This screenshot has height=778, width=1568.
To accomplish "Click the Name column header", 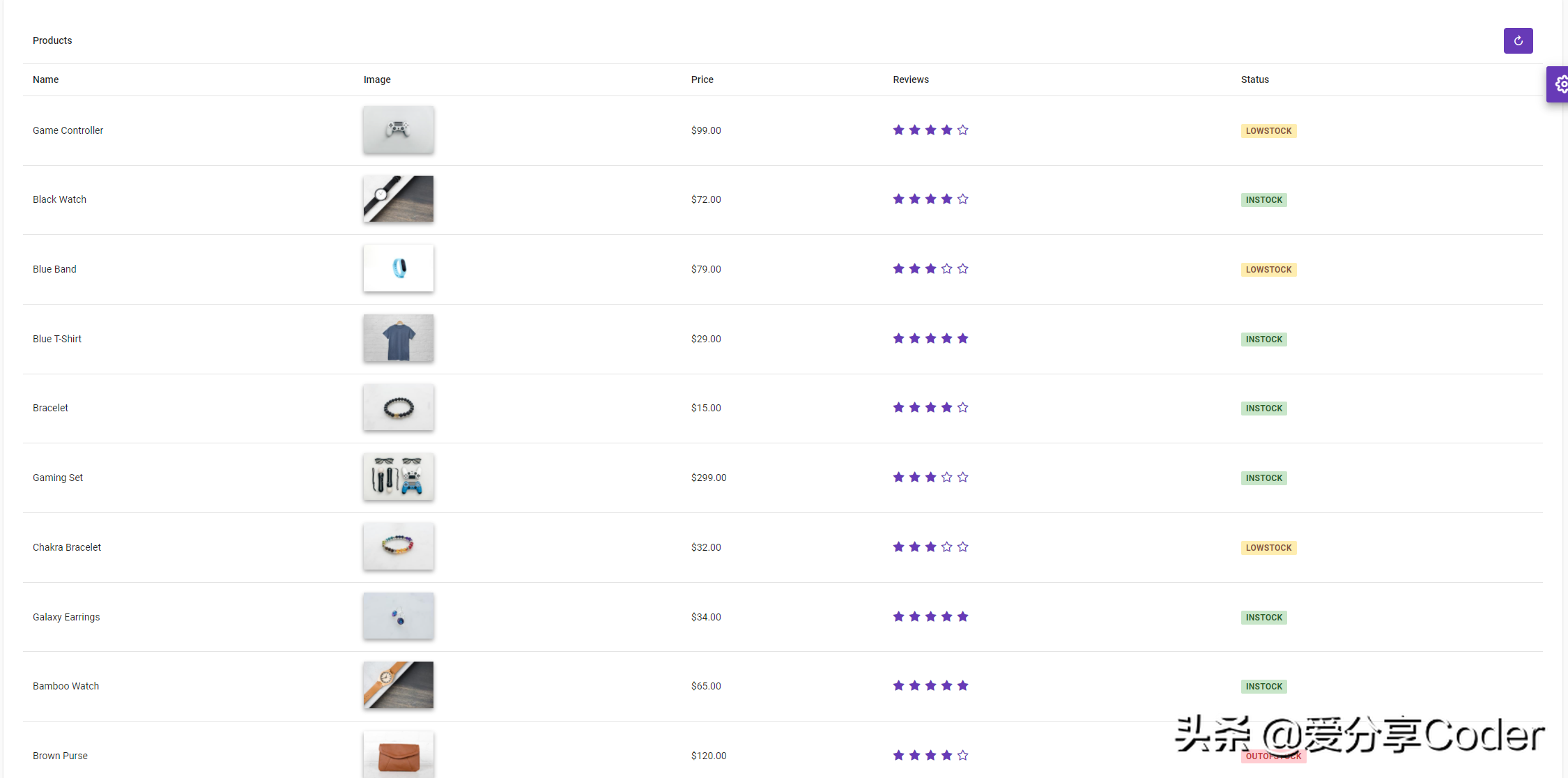I will point(45,79).
